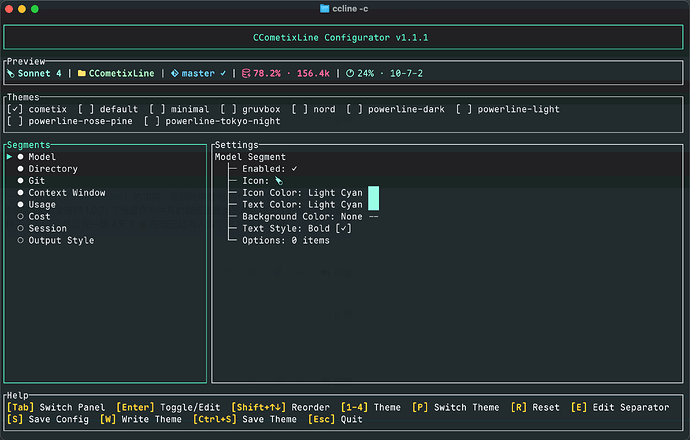Click the Settings panel title
The height and width of the screenshot is (440, 690).
(237, 145)
